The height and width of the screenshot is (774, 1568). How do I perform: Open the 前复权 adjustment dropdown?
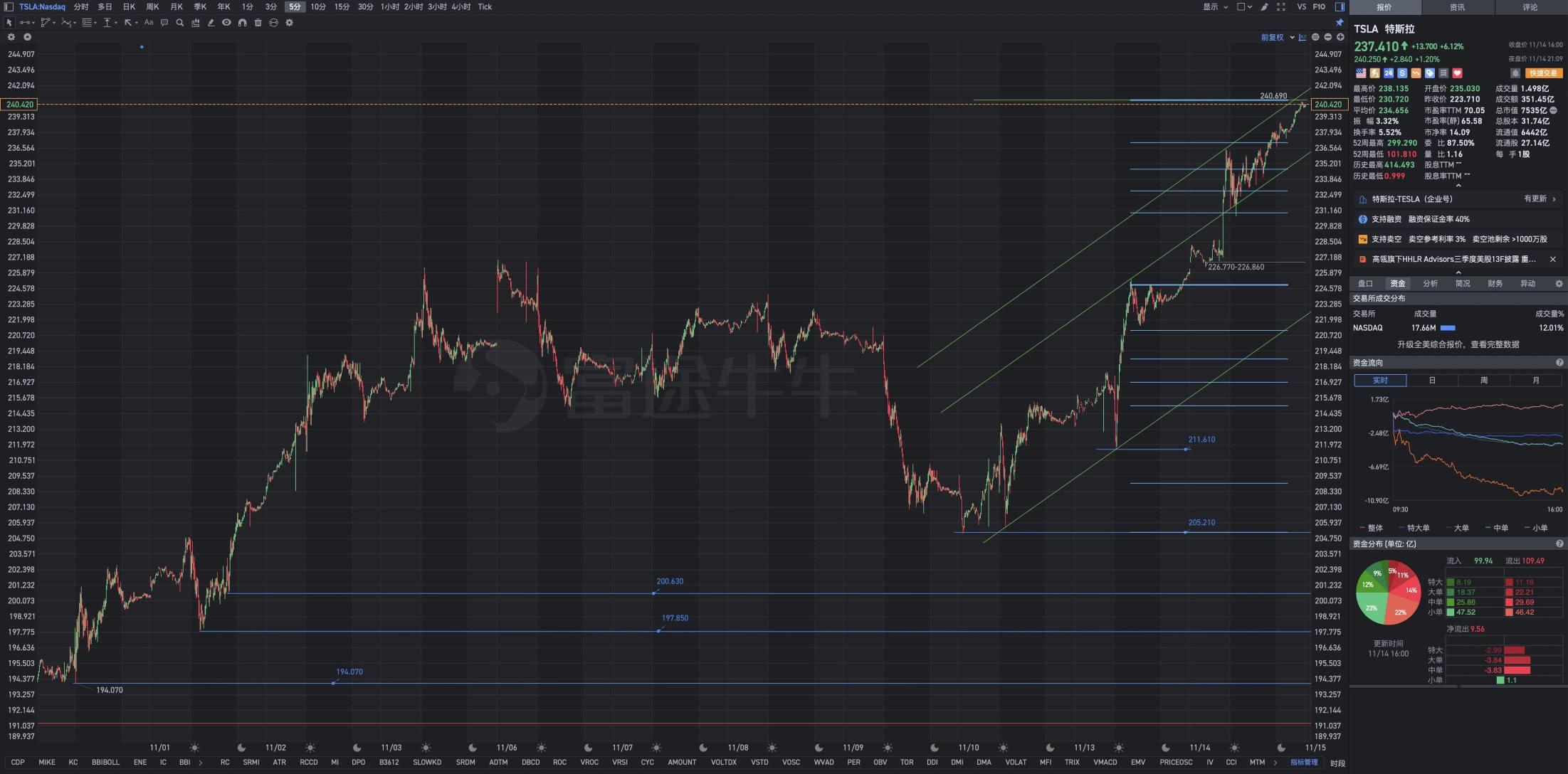[1277, 37]
